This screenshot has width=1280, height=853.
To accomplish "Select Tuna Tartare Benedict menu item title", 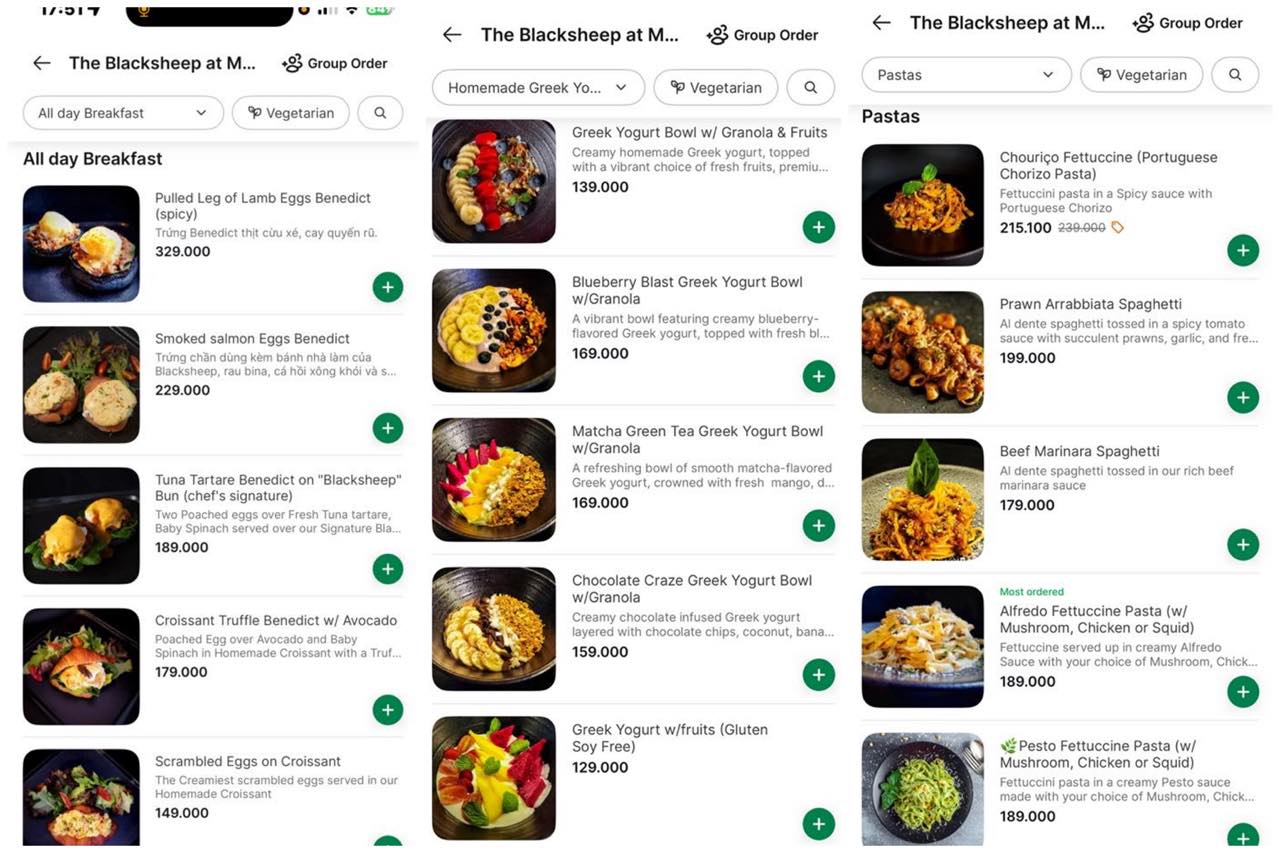I will click(x=278, y=488).
